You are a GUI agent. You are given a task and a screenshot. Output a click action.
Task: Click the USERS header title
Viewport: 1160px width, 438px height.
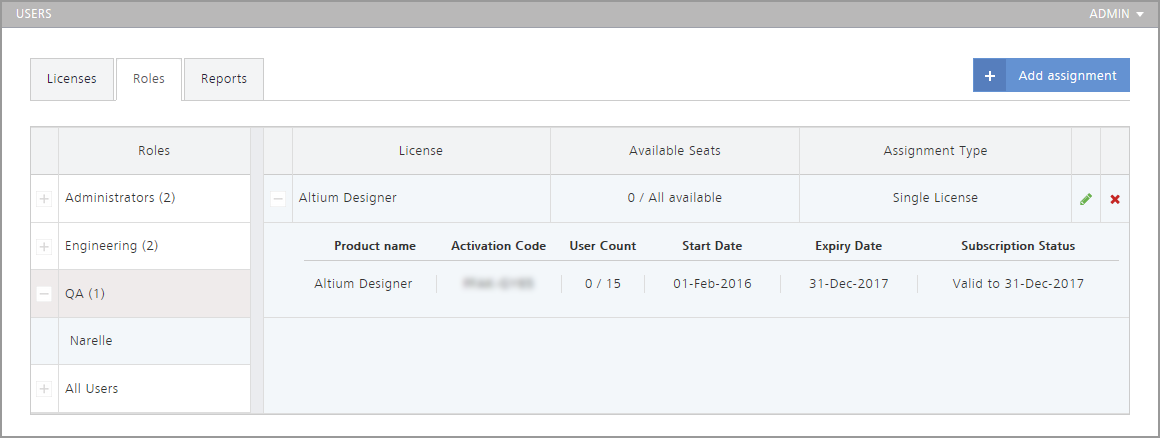coord(34,14)
